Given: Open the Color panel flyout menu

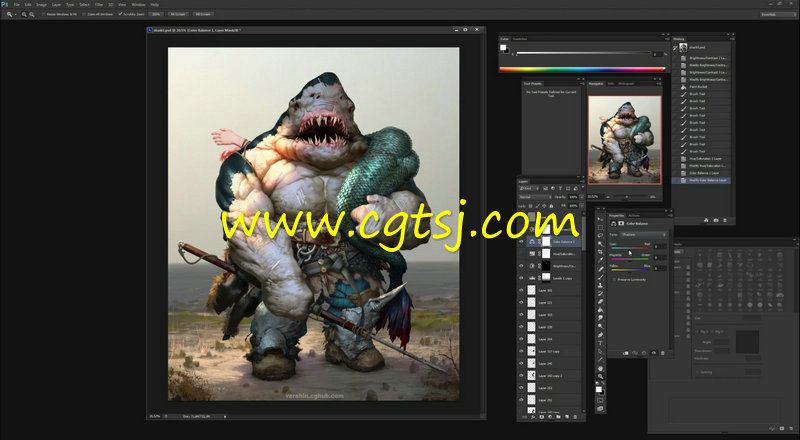Looking at the screenshot, I should (x=667, y=39).
